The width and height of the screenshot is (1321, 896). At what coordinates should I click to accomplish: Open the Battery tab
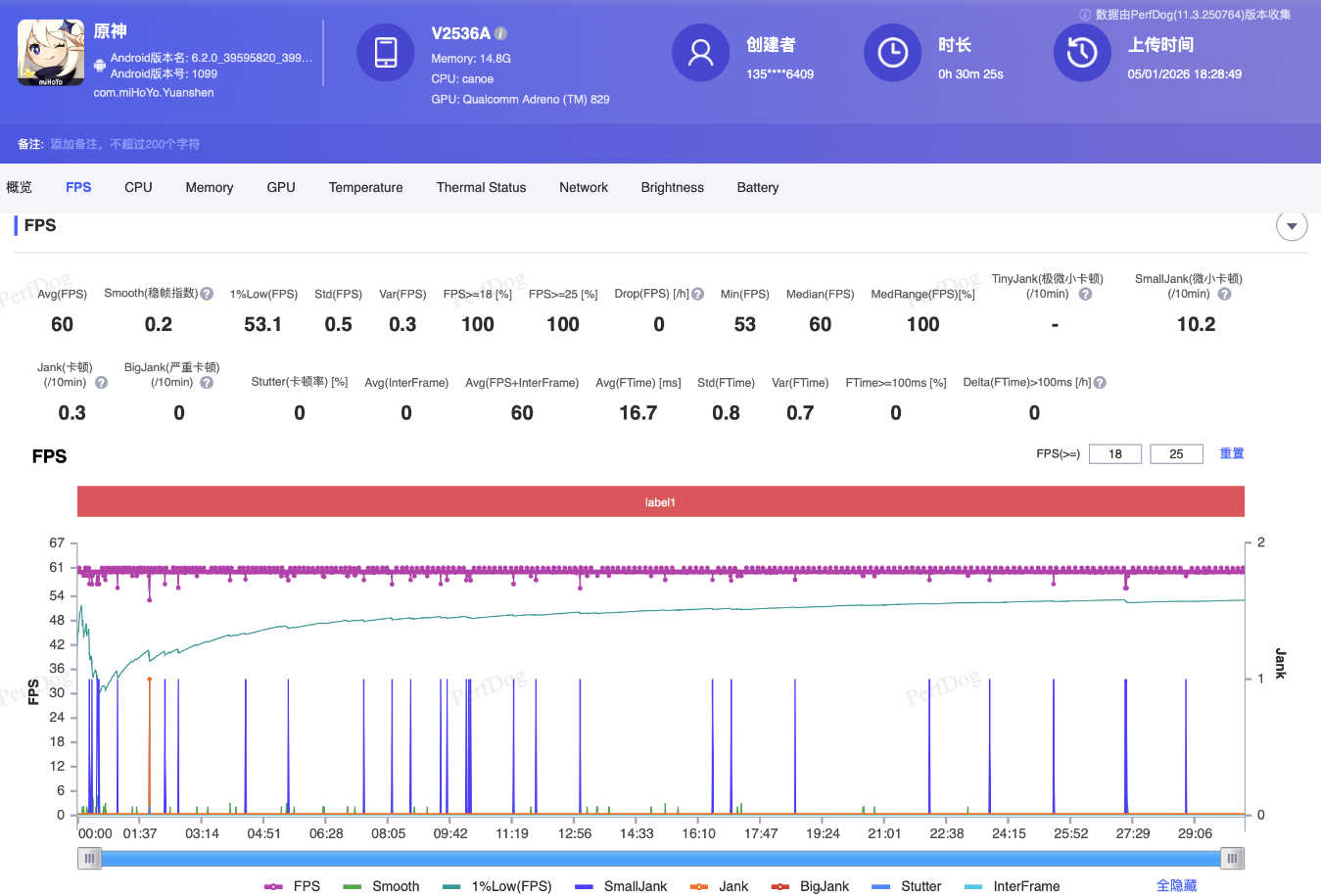(x=757, y=188)
